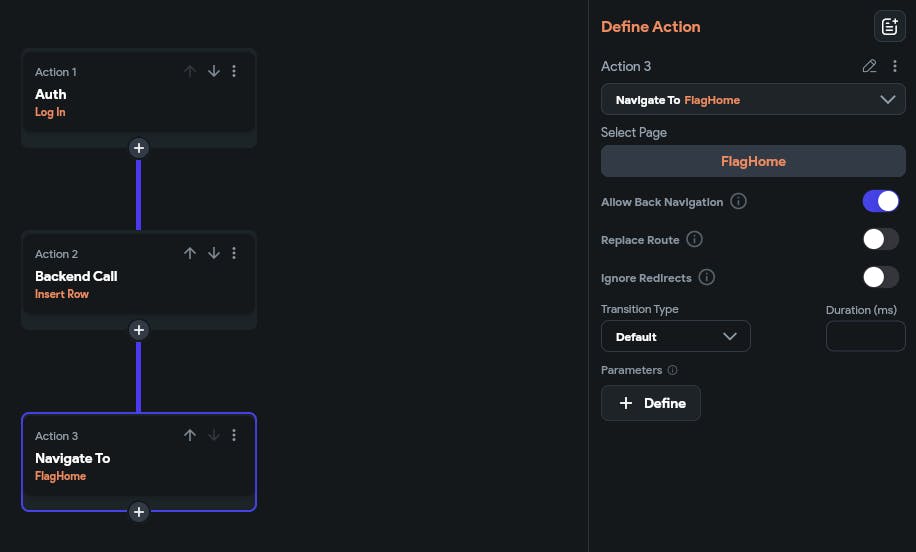916x552 pixels.
Task: Focus the Duration (ms) input field
Action: 865,337
